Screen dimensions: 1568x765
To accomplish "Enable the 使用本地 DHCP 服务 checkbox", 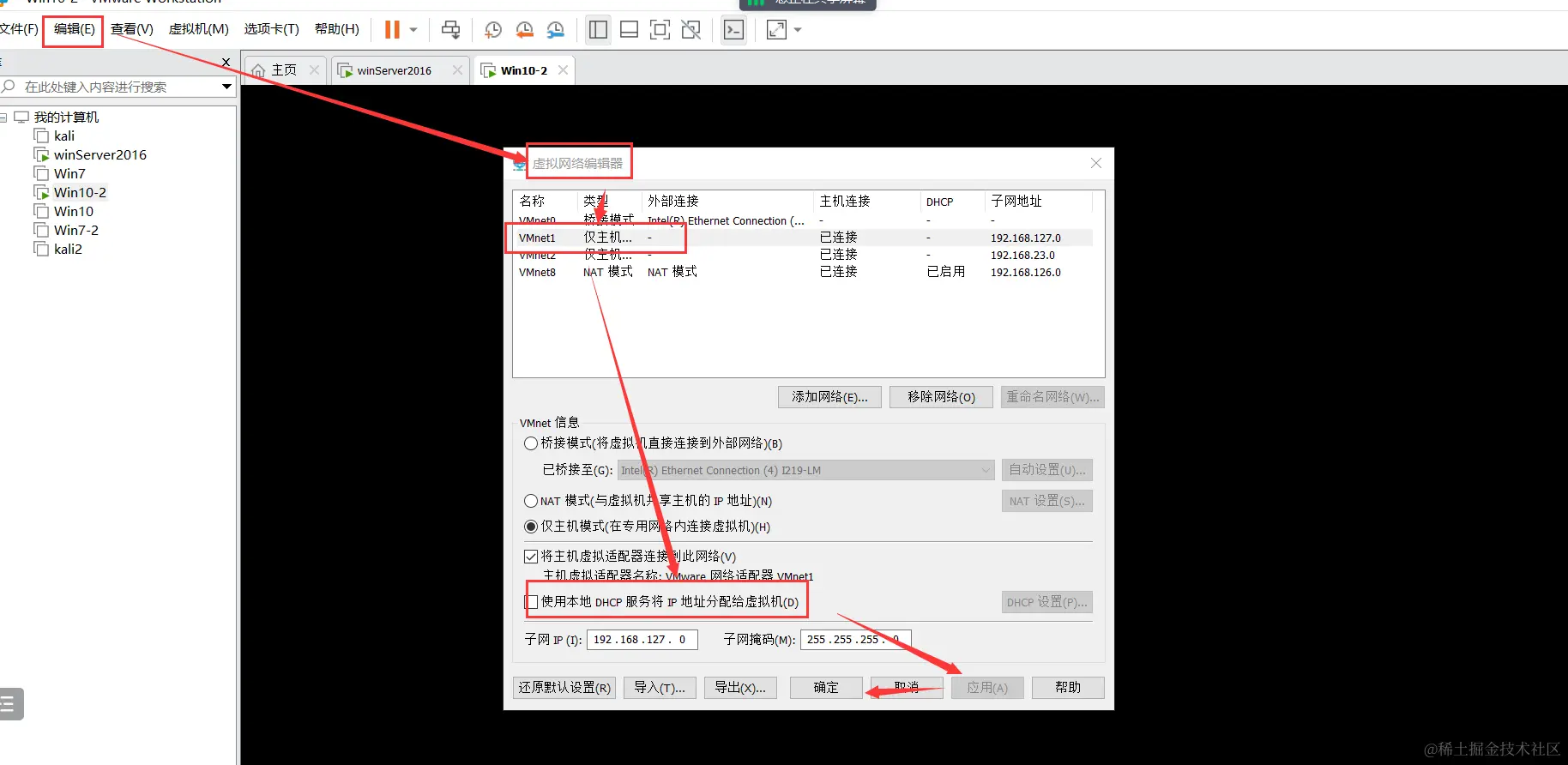I will click(531, 602).
